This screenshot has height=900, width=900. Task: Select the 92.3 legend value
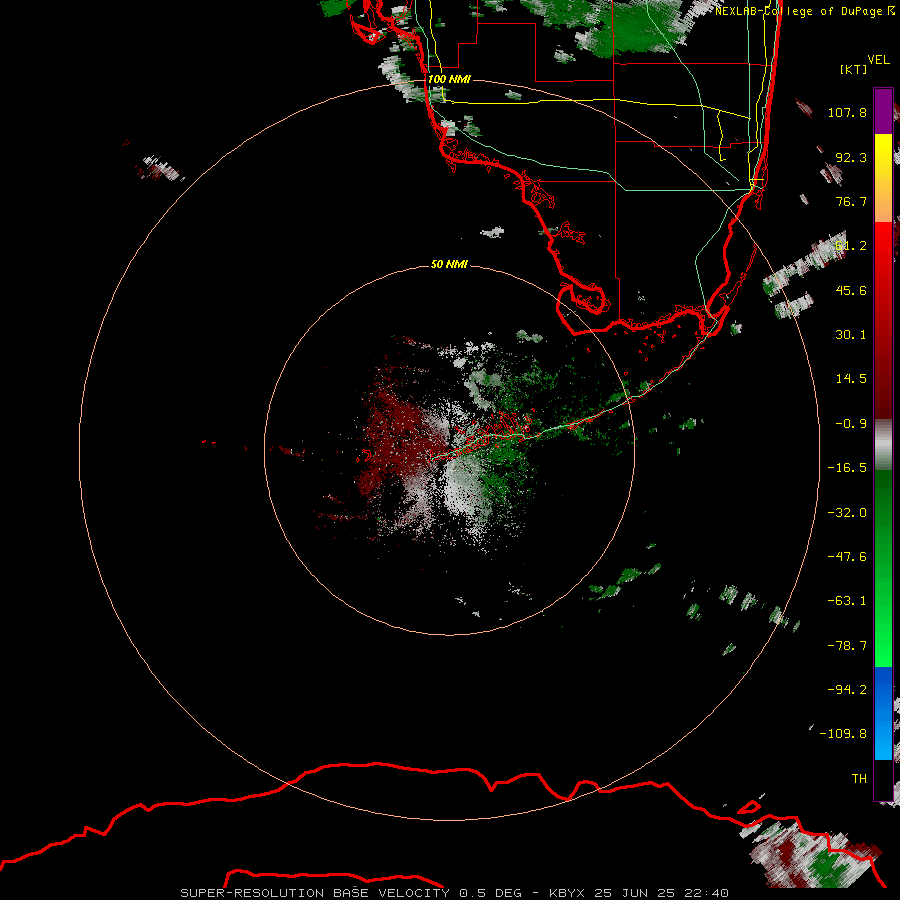851,157
